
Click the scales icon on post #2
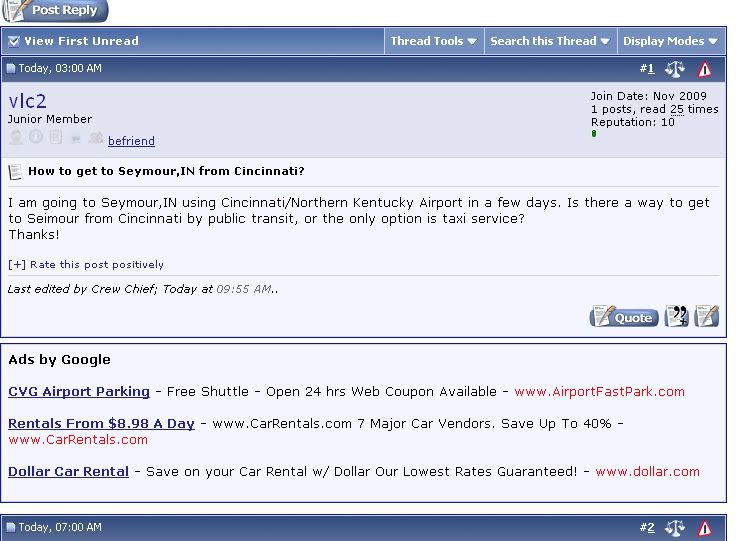tap(675, 528)
